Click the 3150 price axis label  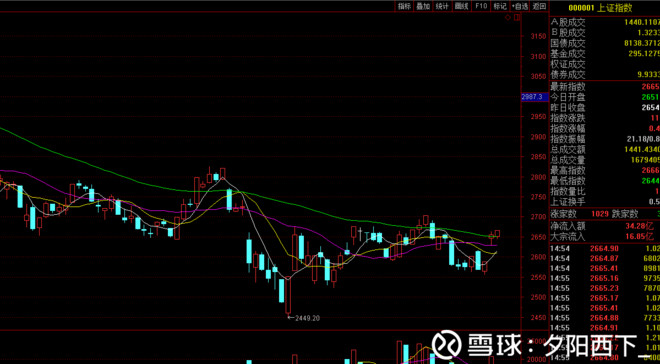pyautogui.click(x=539, y=37)
